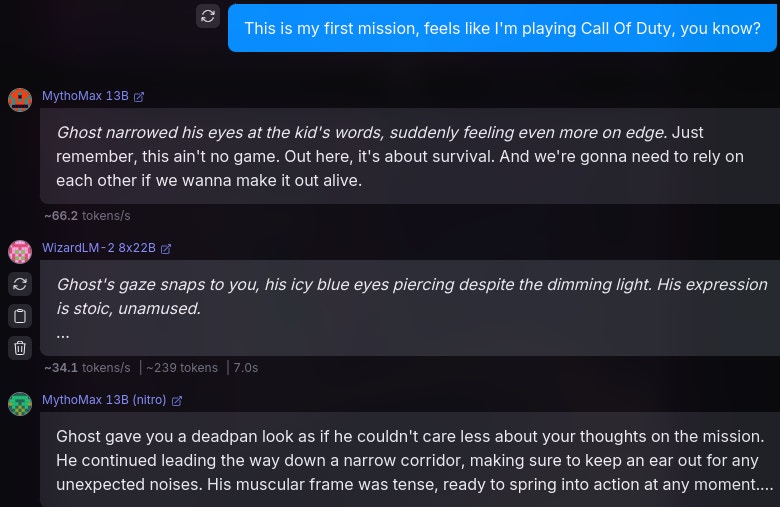This screenshot has height=507, width=780.
Task: Open the WizardLM-2 8x22B model link
Action: coord(99,248)
